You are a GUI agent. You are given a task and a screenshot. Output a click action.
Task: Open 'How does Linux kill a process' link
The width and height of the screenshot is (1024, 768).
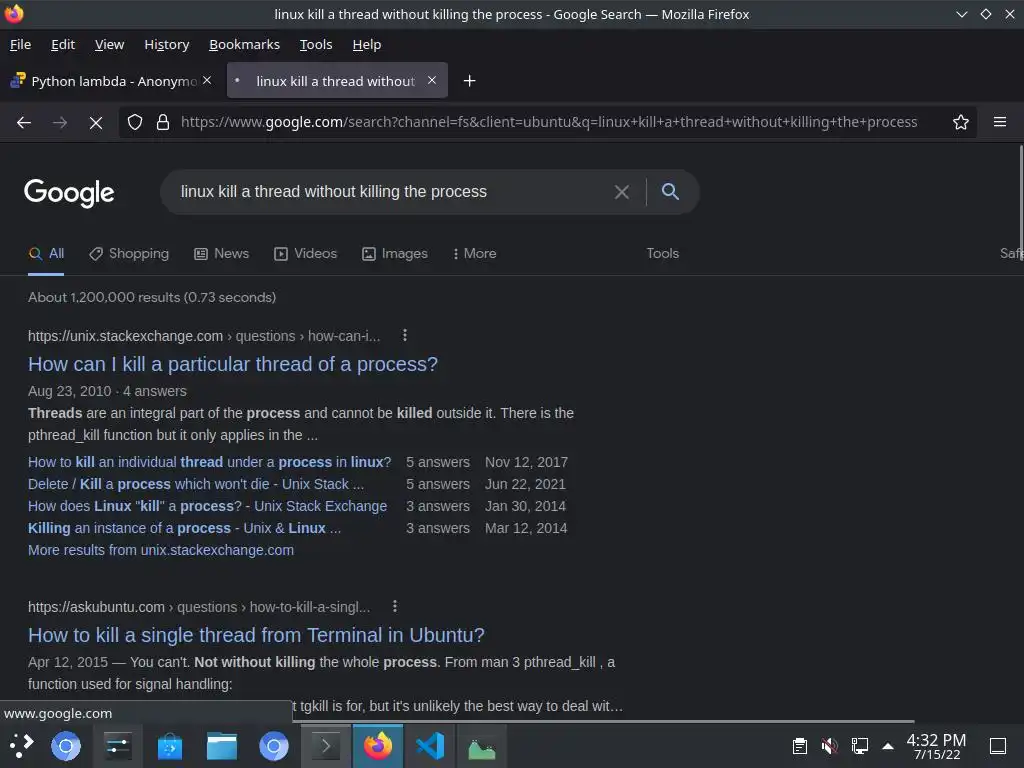pos(207,506)
